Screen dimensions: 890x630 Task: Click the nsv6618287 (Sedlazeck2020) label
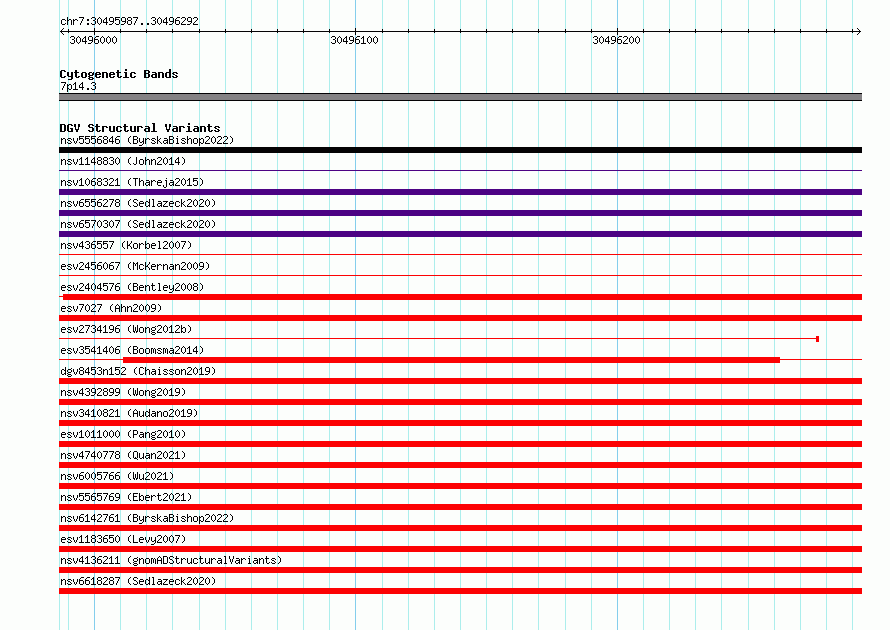click(138, 581)
